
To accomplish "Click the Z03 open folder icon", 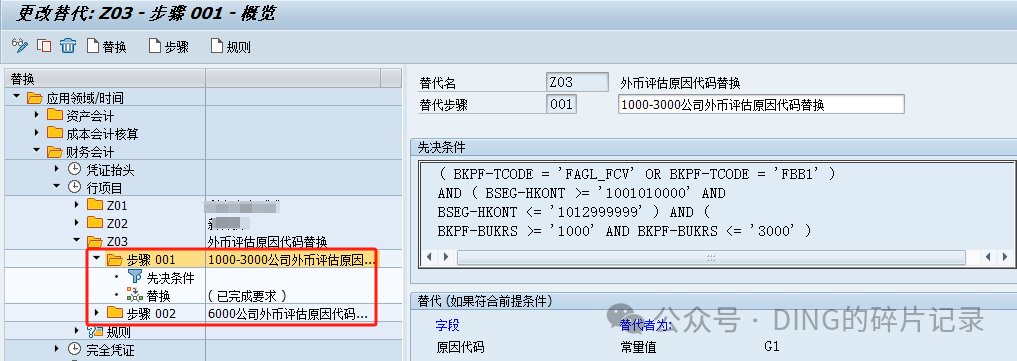I will pyautogui.click(x=95, y=241).
